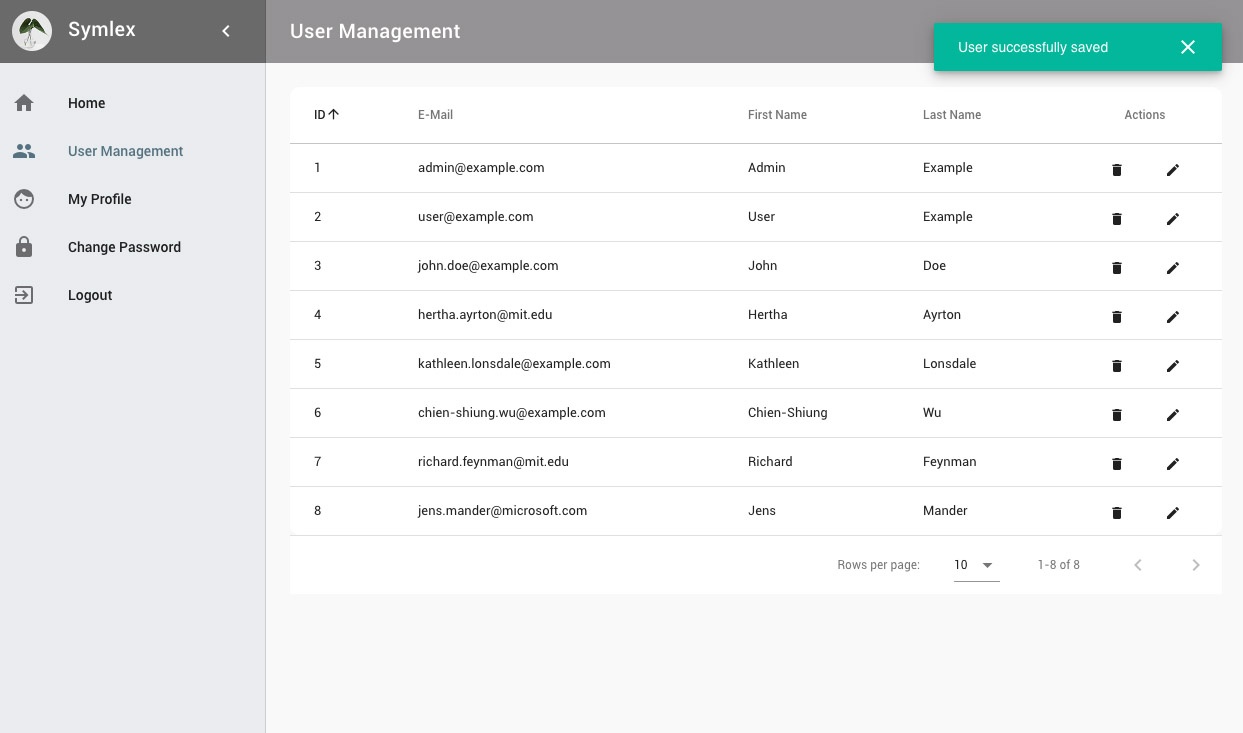Sort by Last Name column header

(951, 115)
